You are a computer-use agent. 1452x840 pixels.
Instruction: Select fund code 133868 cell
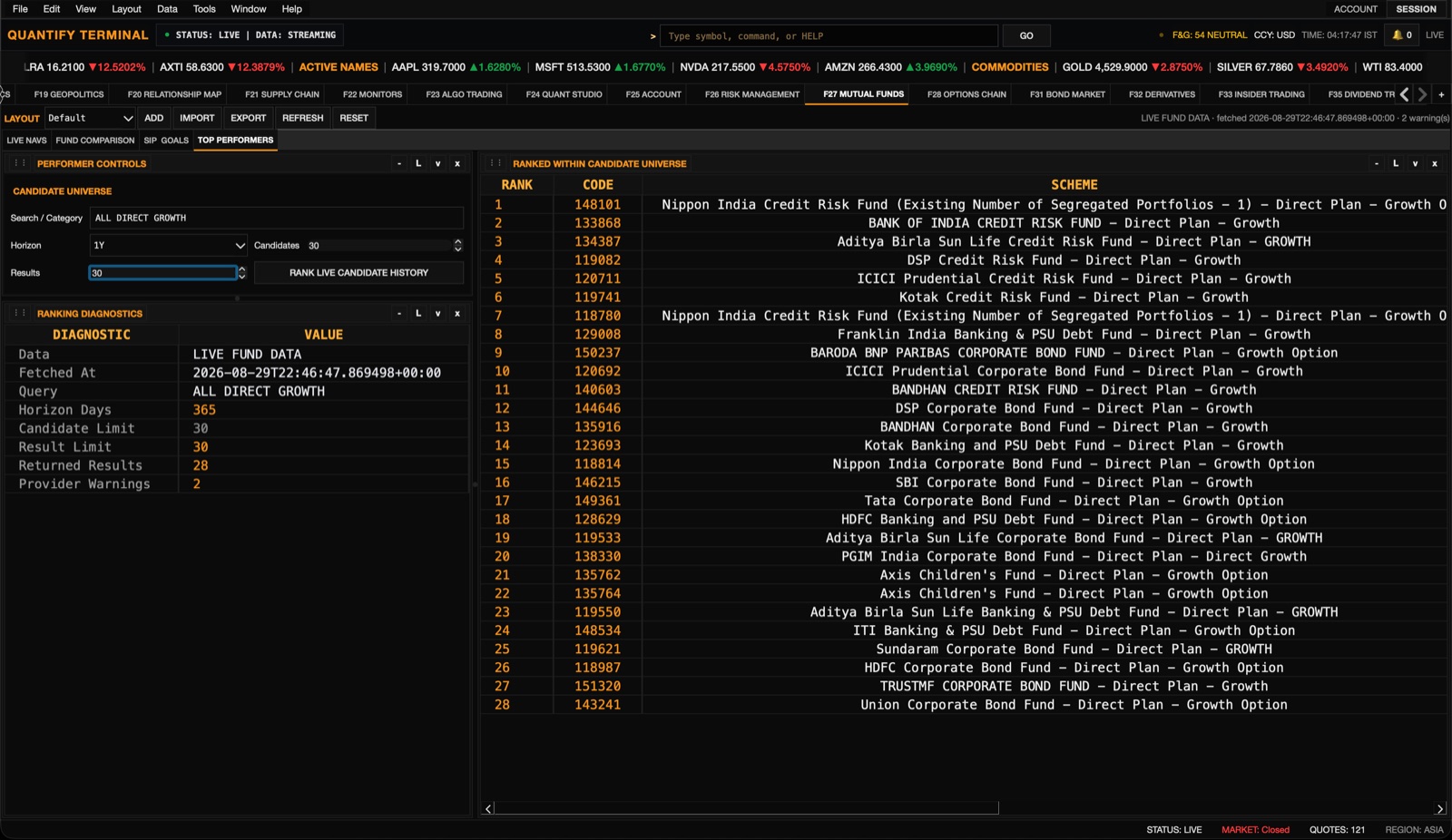[598, 223]
